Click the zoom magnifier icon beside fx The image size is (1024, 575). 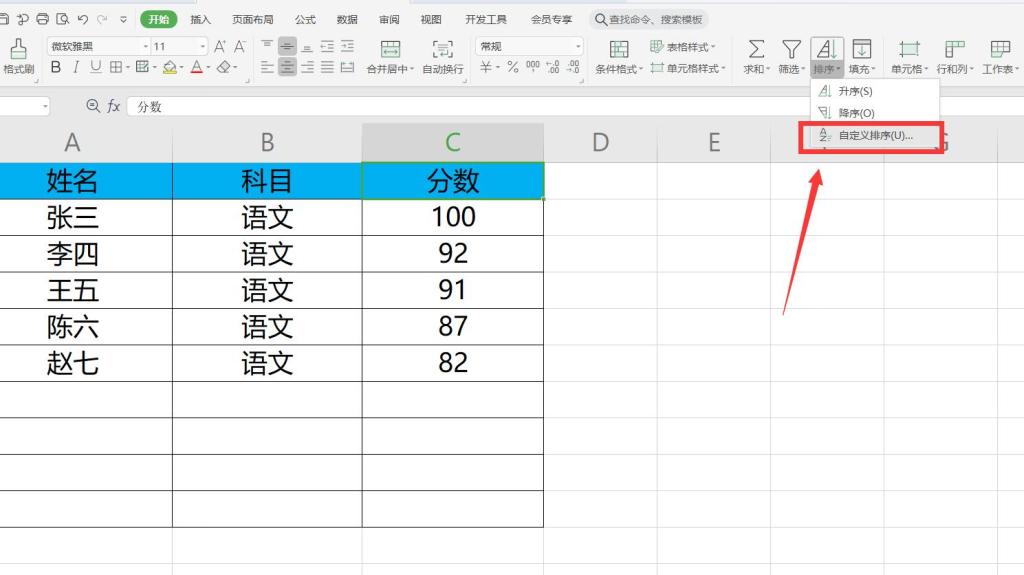tap(93, 106)
